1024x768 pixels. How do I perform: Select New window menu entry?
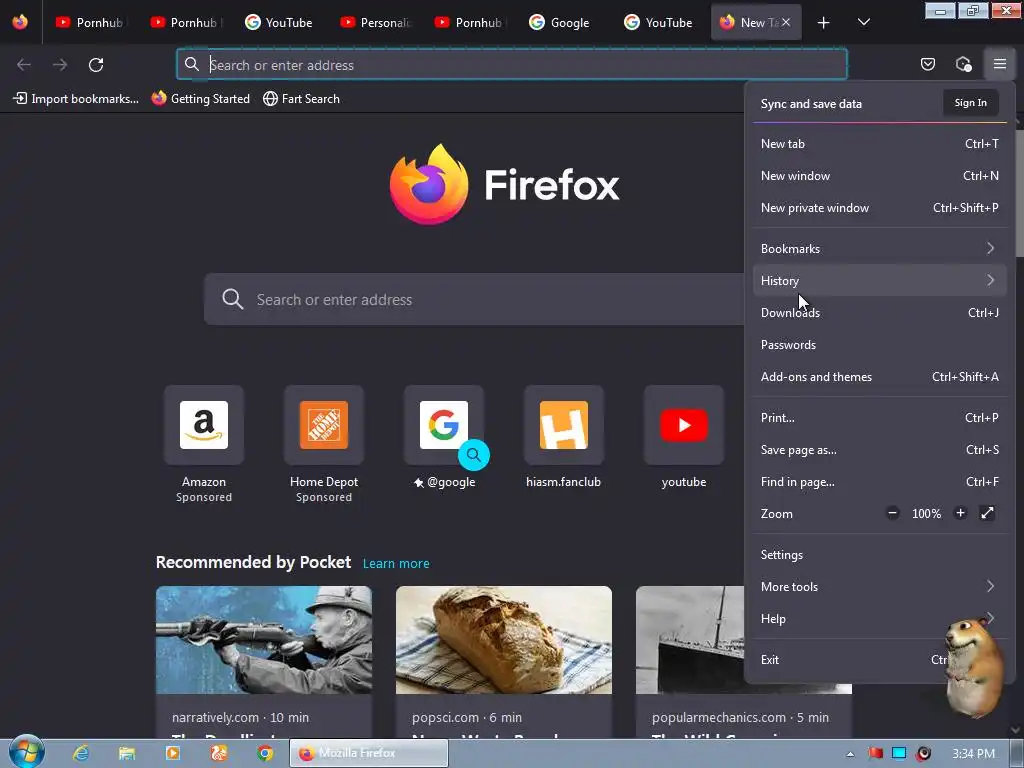tap(879, 176)
